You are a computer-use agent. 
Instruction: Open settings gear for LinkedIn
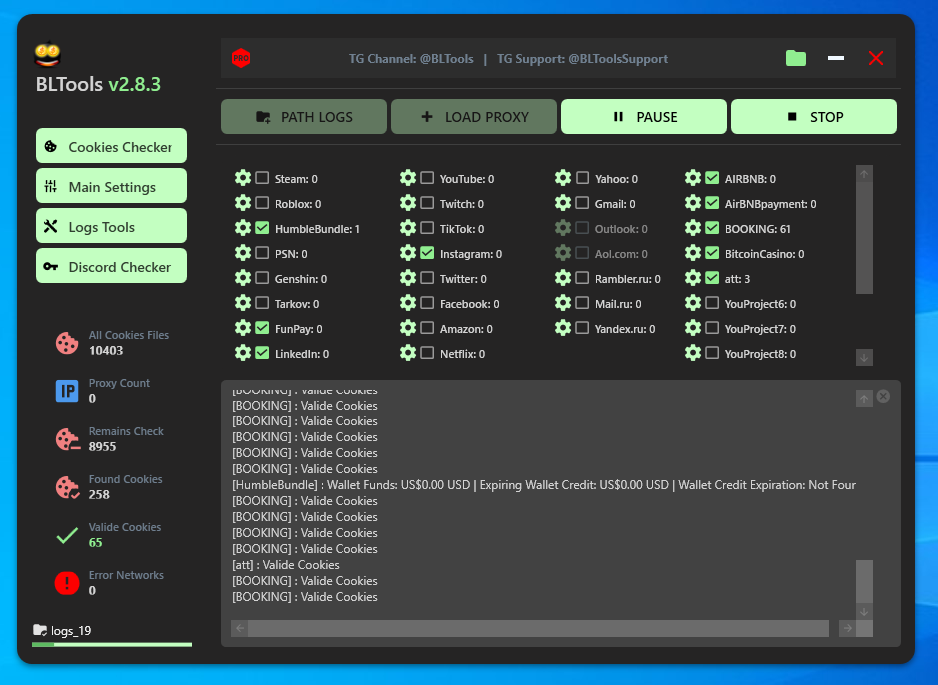(243, 353)
